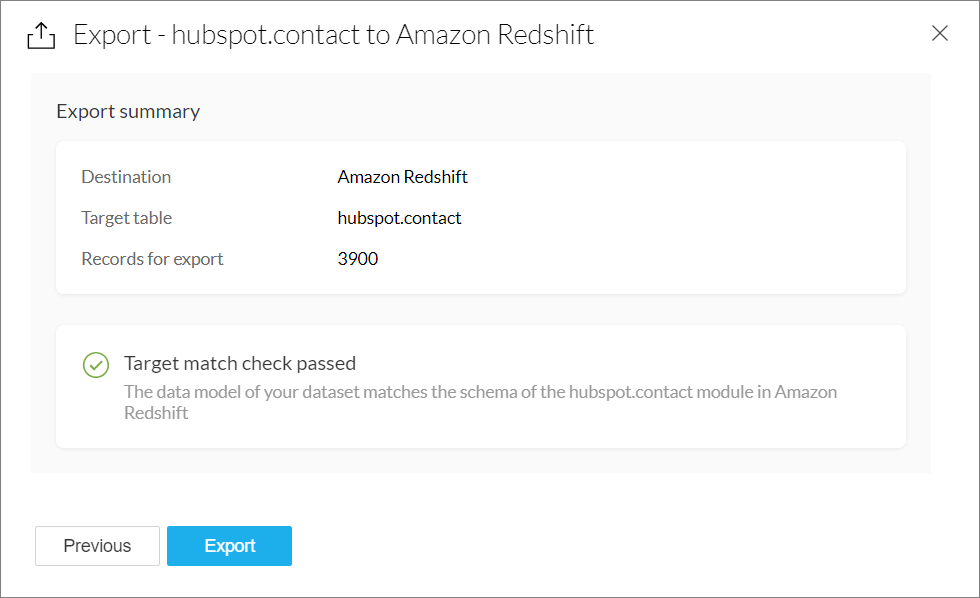Viewport: 980px width, 598px height.
Task: Click the Export summary heading
Action: 128,111
